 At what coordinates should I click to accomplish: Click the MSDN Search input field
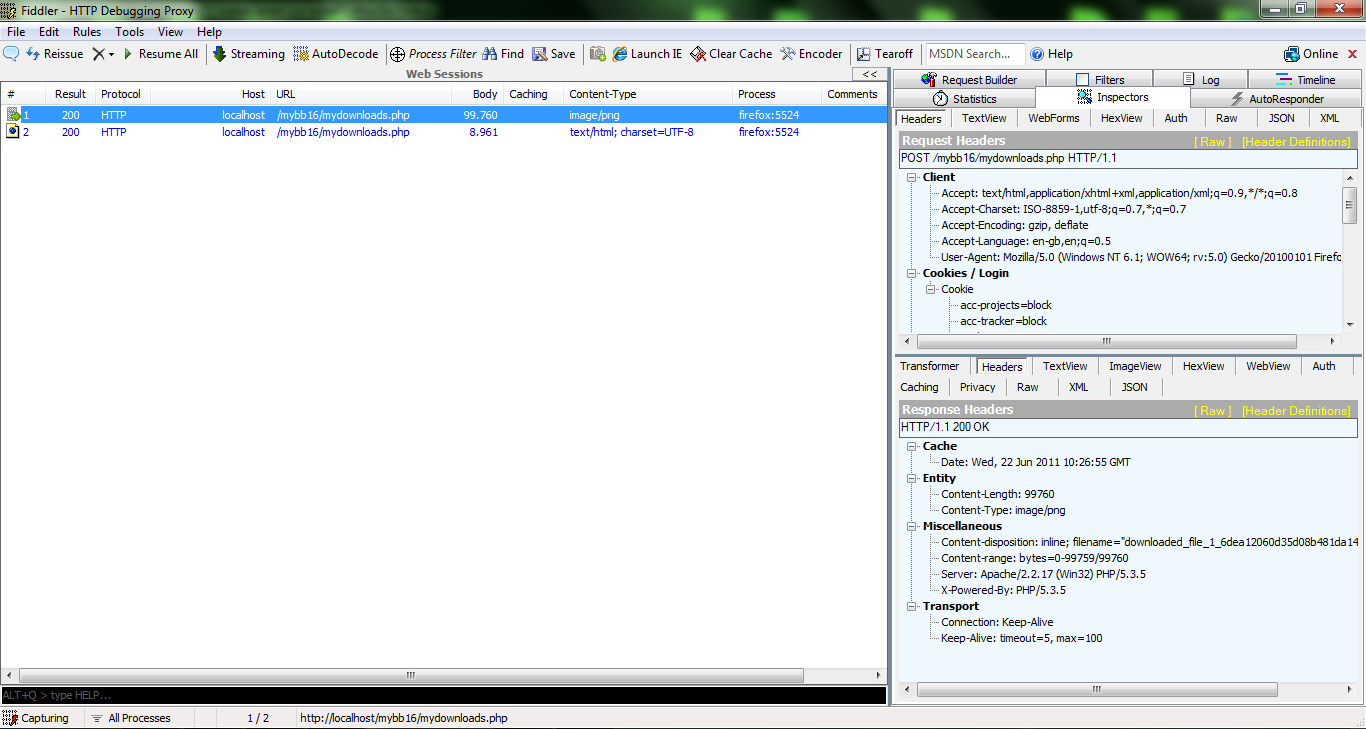click(x=974, y=54)
